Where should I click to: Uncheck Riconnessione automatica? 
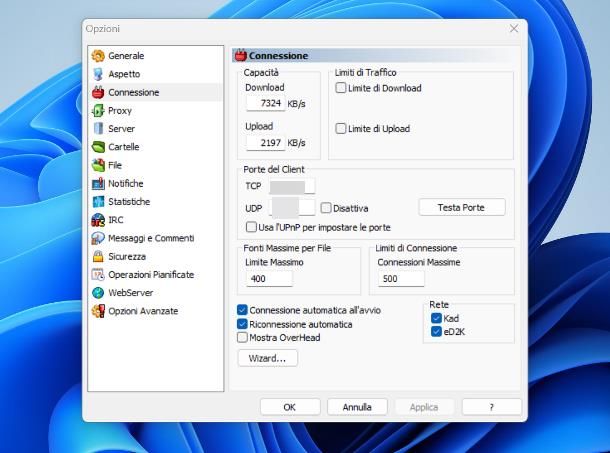point(242,324)
